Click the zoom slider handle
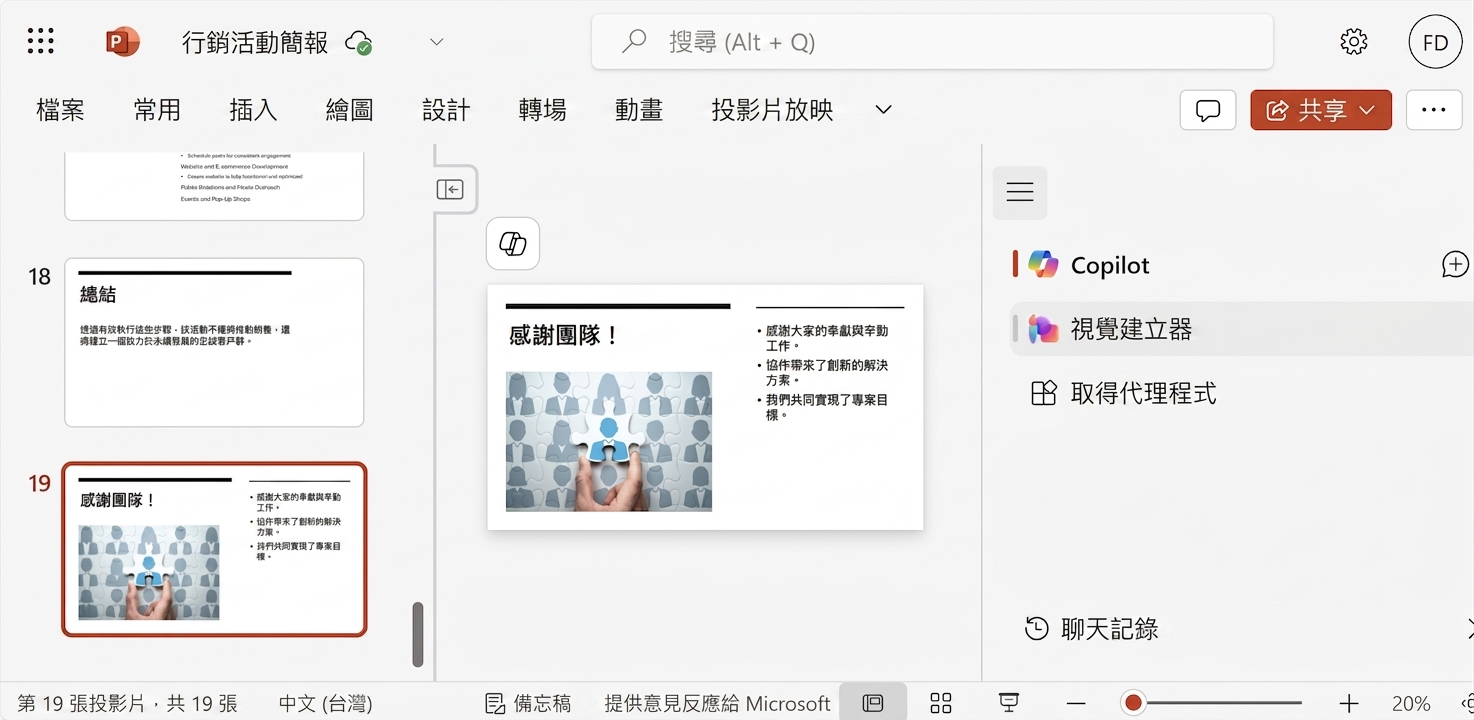This screenshot has width=1474, height=720. coord(1133,703)
